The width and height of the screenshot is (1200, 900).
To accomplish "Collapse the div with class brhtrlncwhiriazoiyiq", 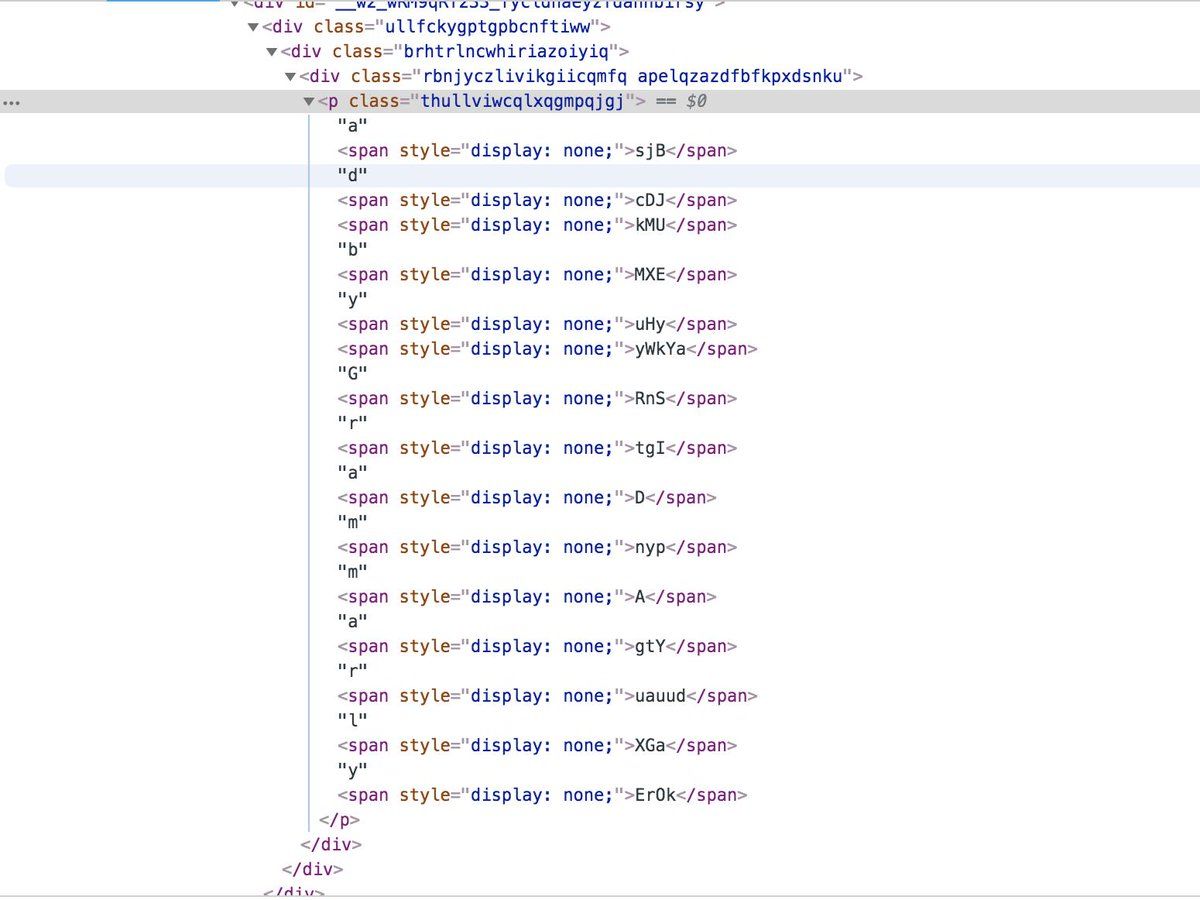I will [272, 52].
